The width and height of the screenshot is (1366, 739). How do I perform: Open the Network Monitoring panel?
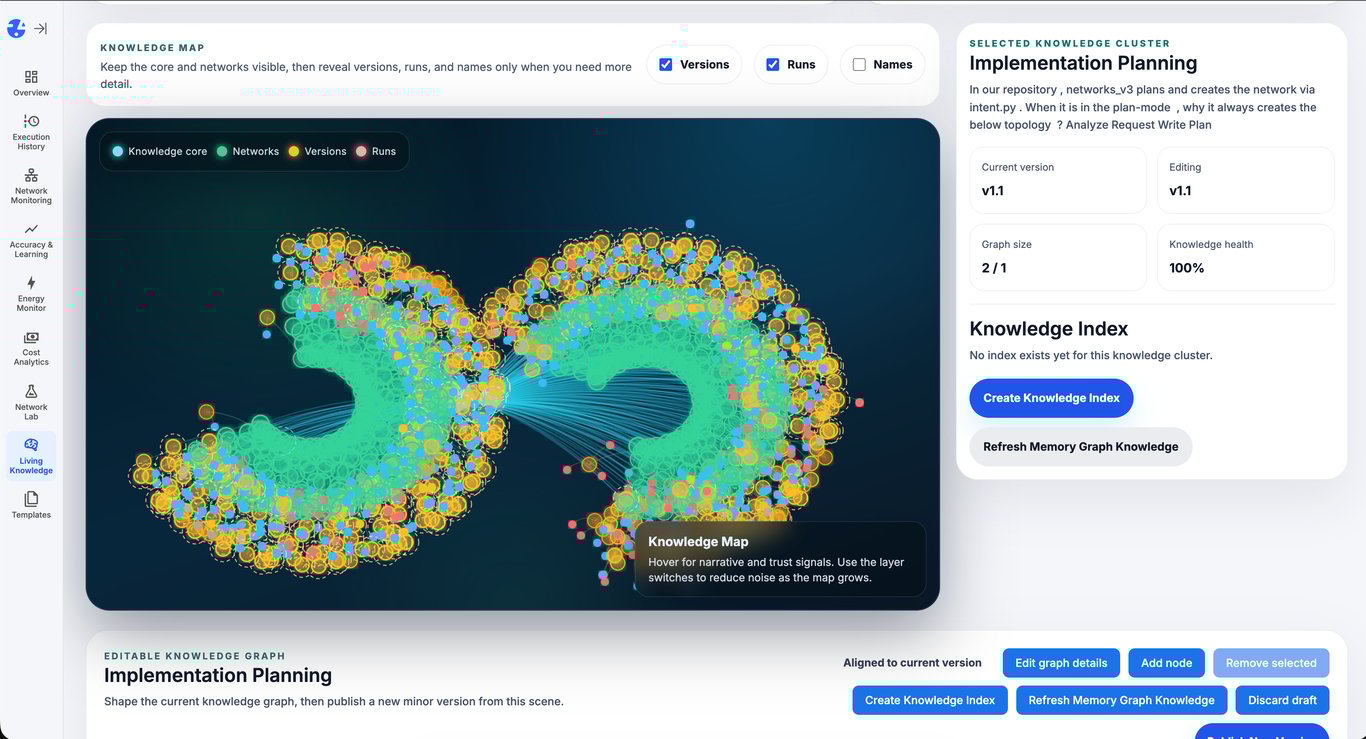coord(30,186)
